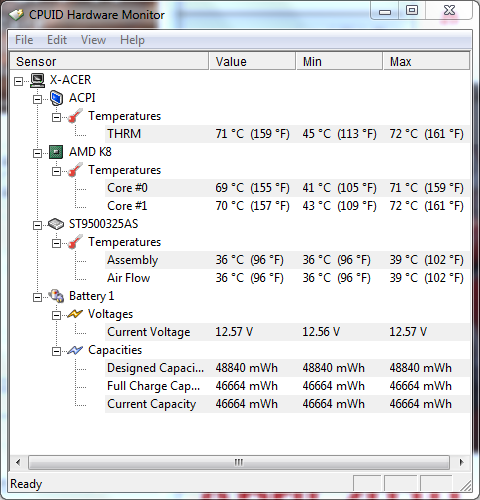Select the ST9500325AS hard drive icon
This screenshot has height=500, width=480.
coord(56,224)
